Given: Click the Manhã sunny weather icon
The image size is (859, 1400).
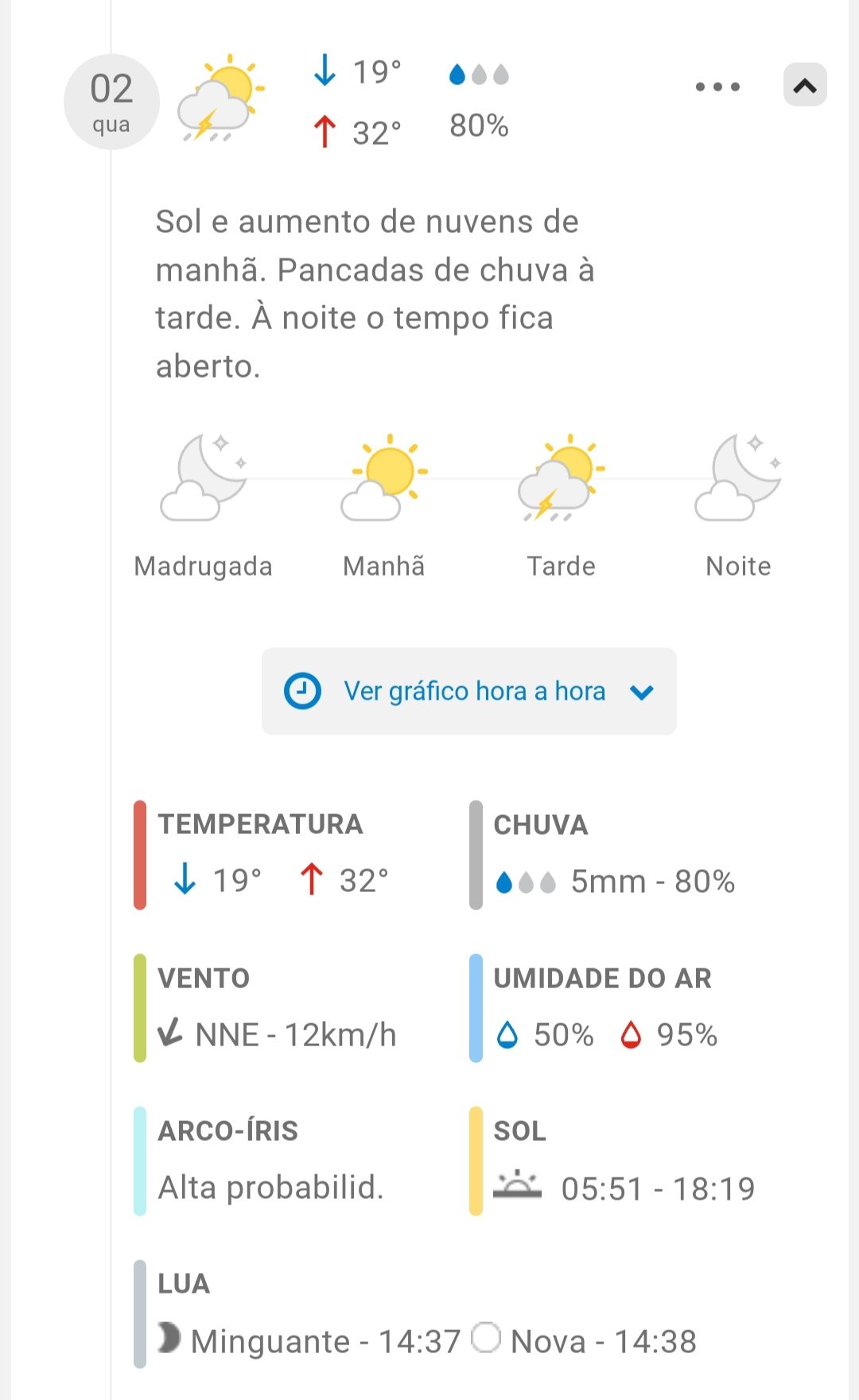Looking at the screenshot, I should click(x=384, y=478).
